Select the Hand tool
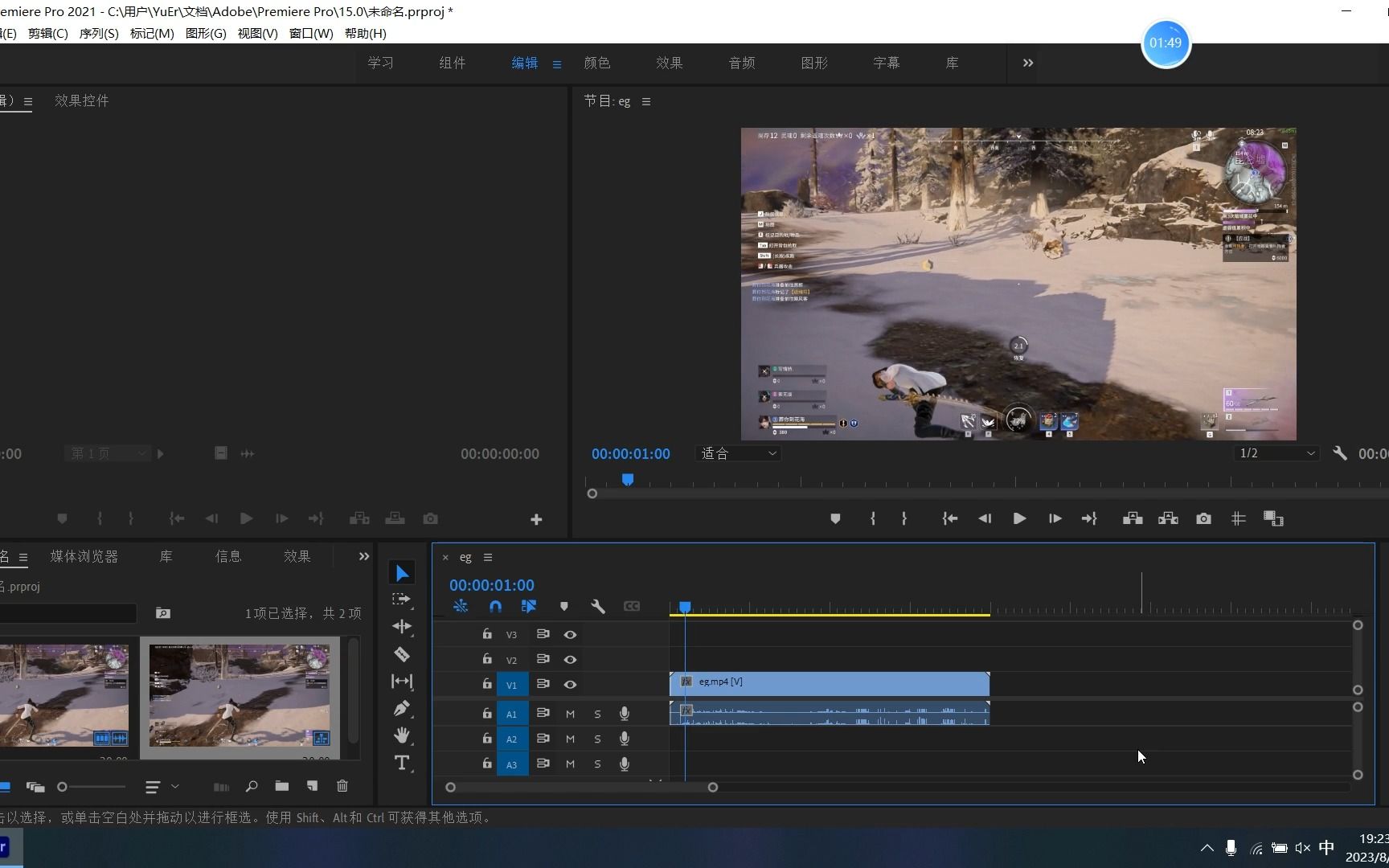This screenshot has width=1389, height=868. [402, 735]
